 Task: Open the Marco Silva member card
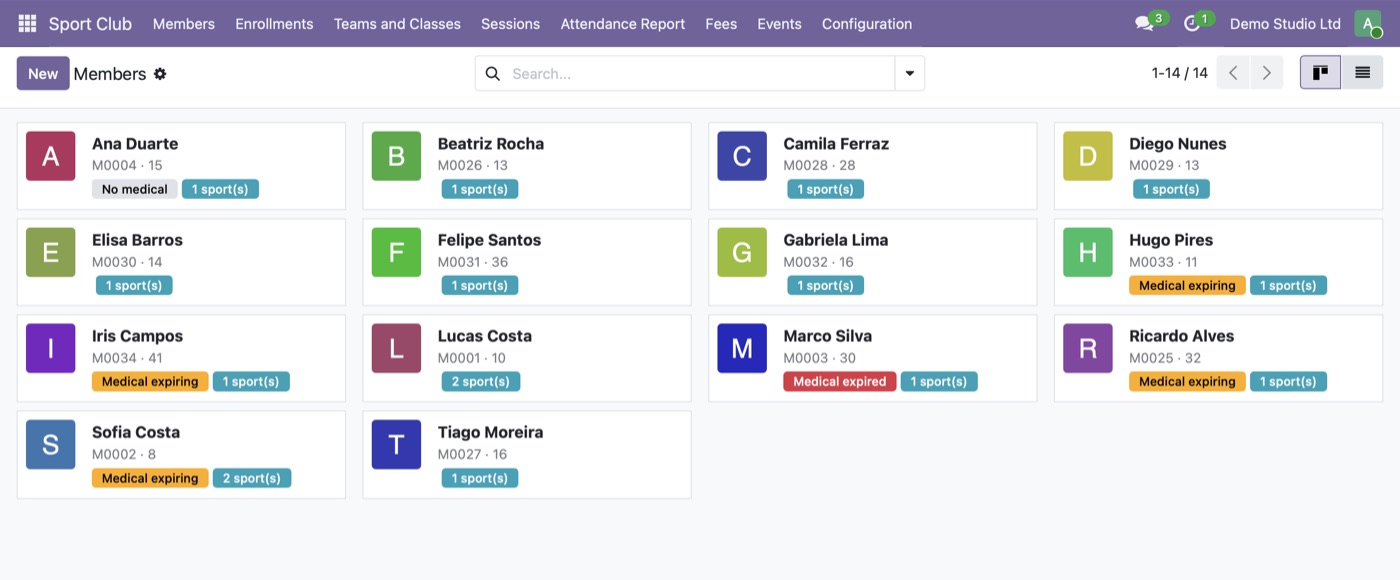(x=873, y=358)
